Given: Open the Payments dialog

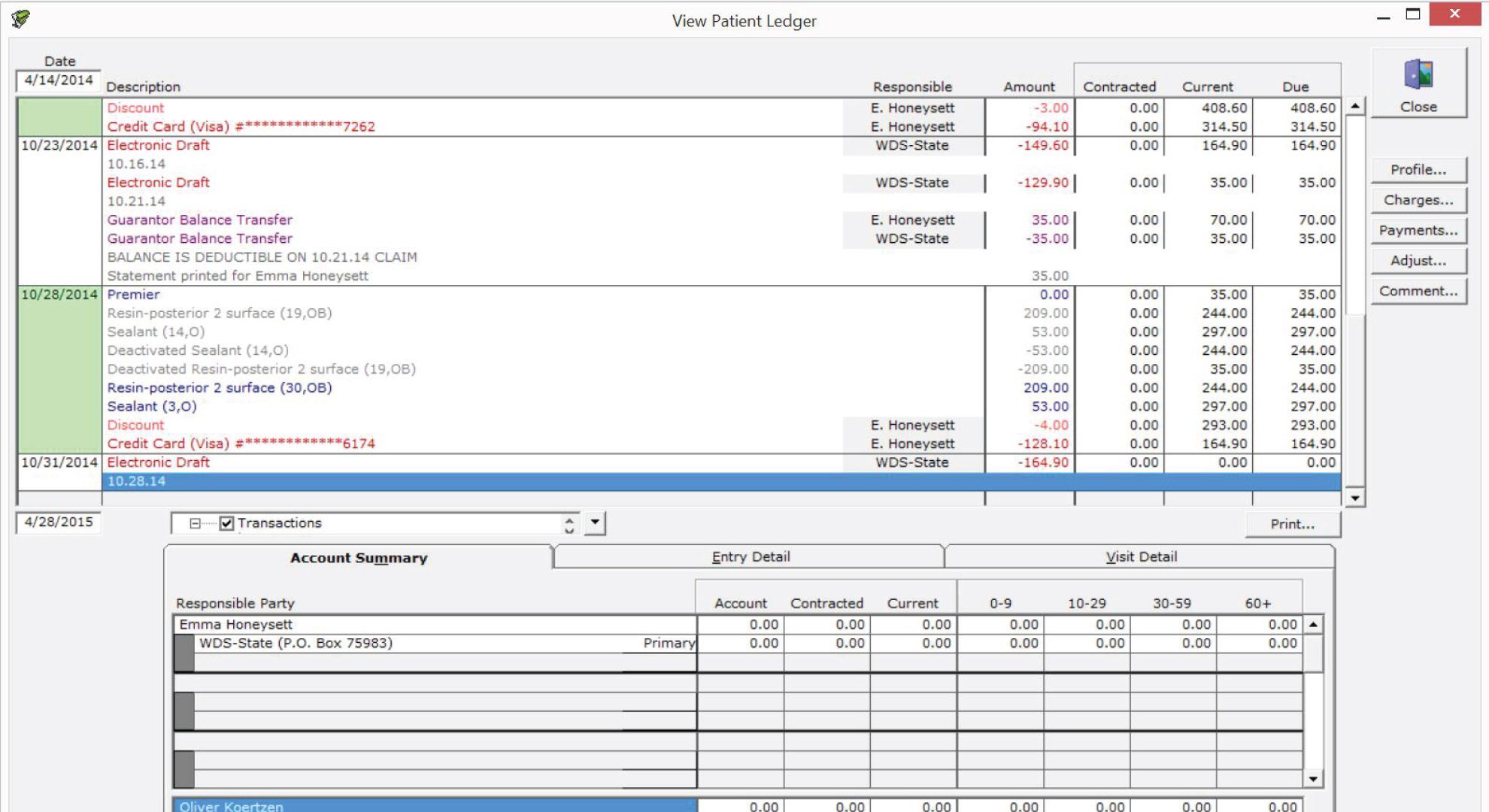Looking at the screenshot, I should 1418,231.
